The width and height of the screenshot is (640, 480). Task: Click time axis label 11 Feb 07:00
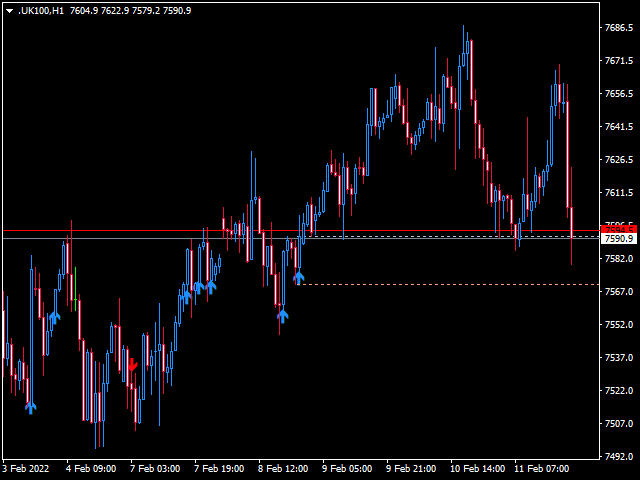point(542,469)
